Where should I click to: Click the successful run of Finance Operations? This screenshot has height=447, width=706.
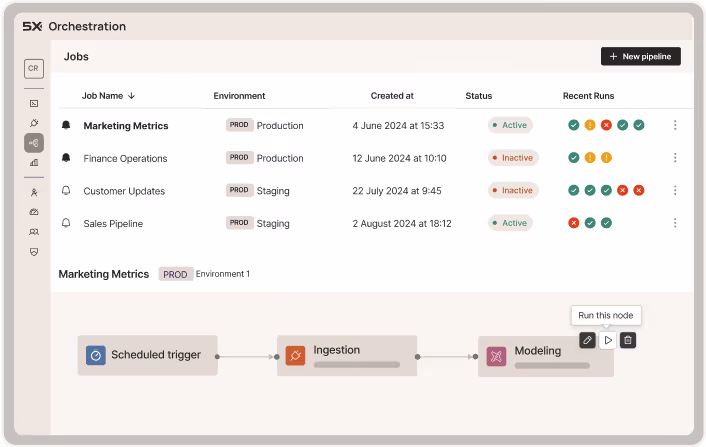pyautogui.click(x=573, y=158)
